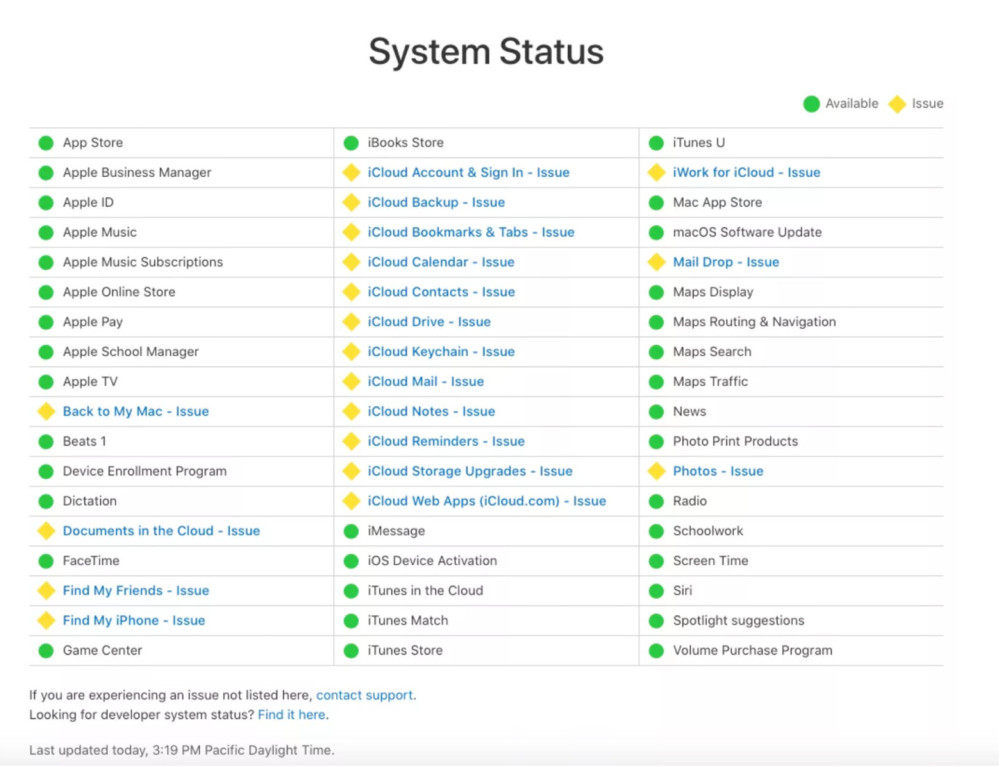Click the green Available legend indicator

click(x=812, y=104)
